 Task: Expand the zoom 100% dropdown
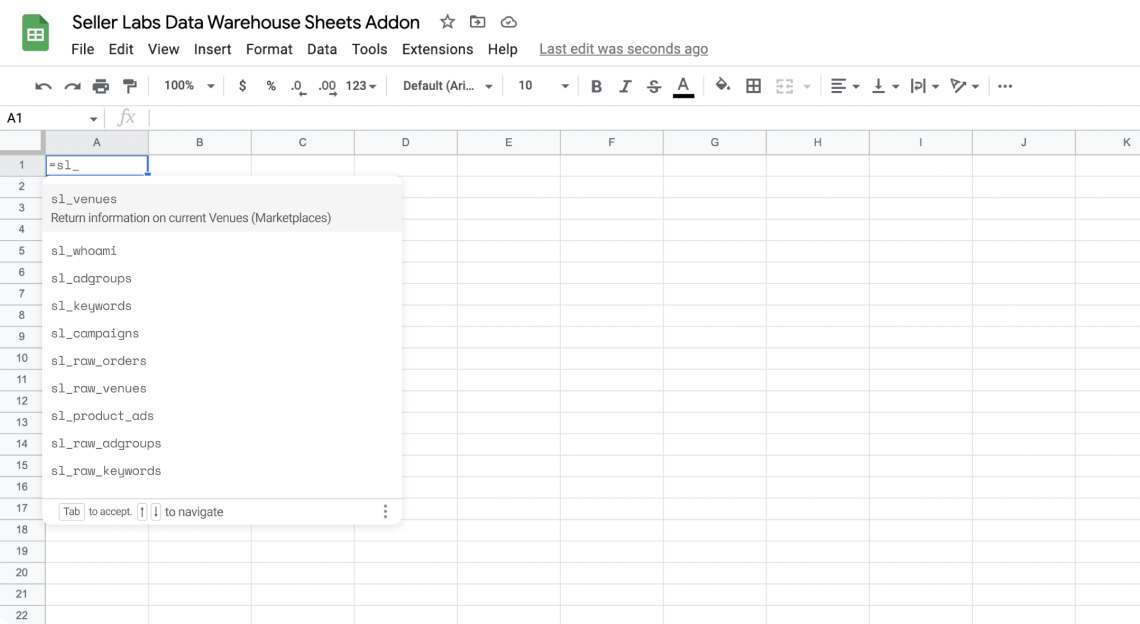(x=189, y=86)
